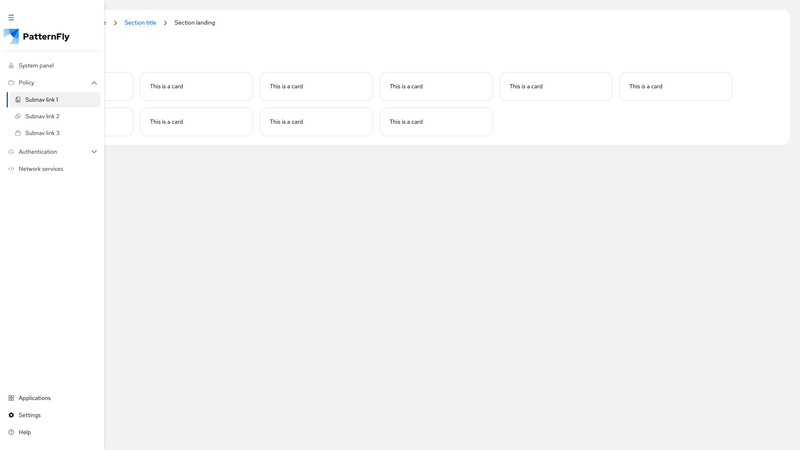This screenshot has width=800, height=450.
Task: Click the Help question mark icon
Action: coord(11,432)
